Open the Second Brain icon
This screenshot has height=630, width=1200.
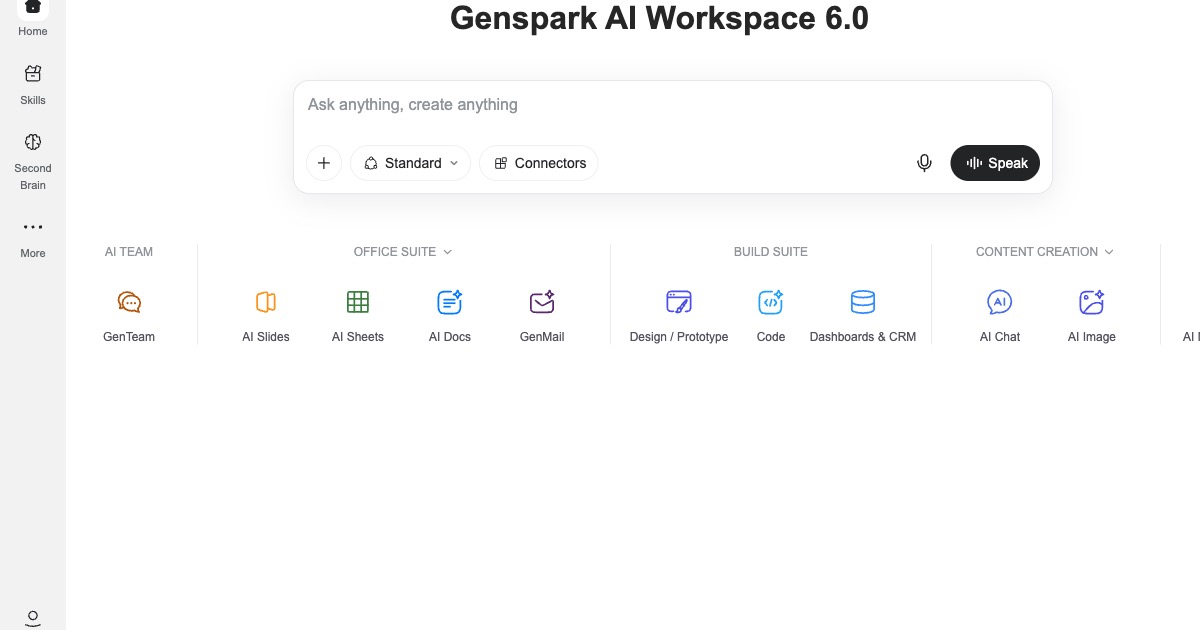tap(33, 142)
